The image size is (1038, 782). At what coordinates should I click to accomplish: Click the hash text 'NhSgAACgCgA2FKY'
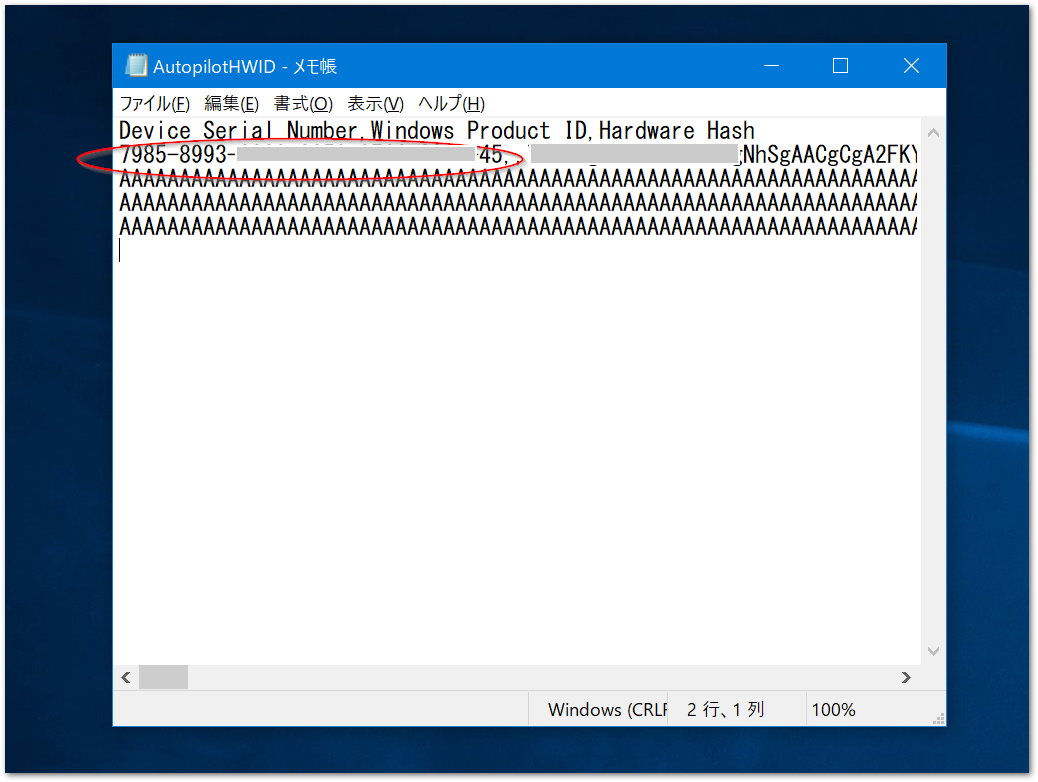pos(830,155)
